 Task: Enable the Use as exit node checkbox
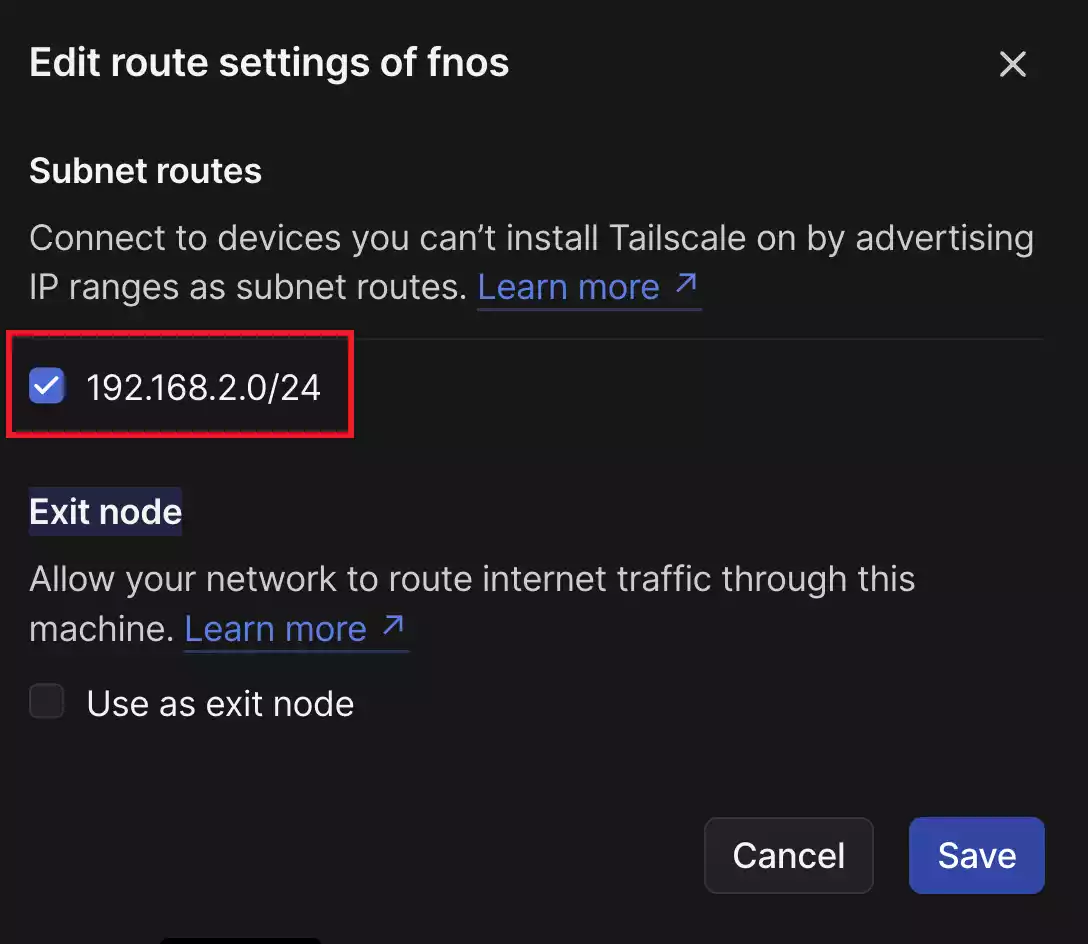[47, 702]
